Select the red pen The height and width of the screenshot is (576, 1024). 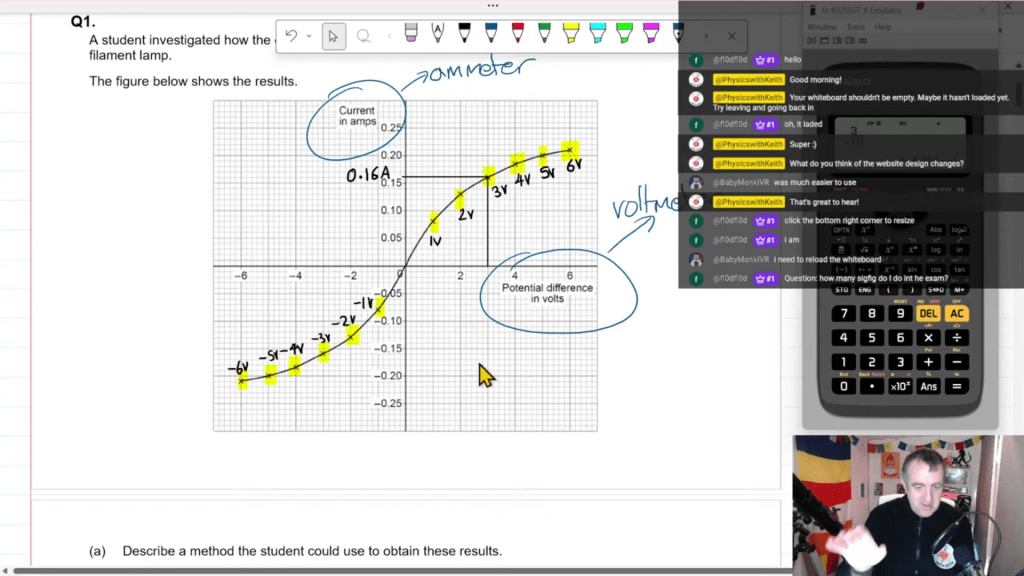tap(516, 33)
